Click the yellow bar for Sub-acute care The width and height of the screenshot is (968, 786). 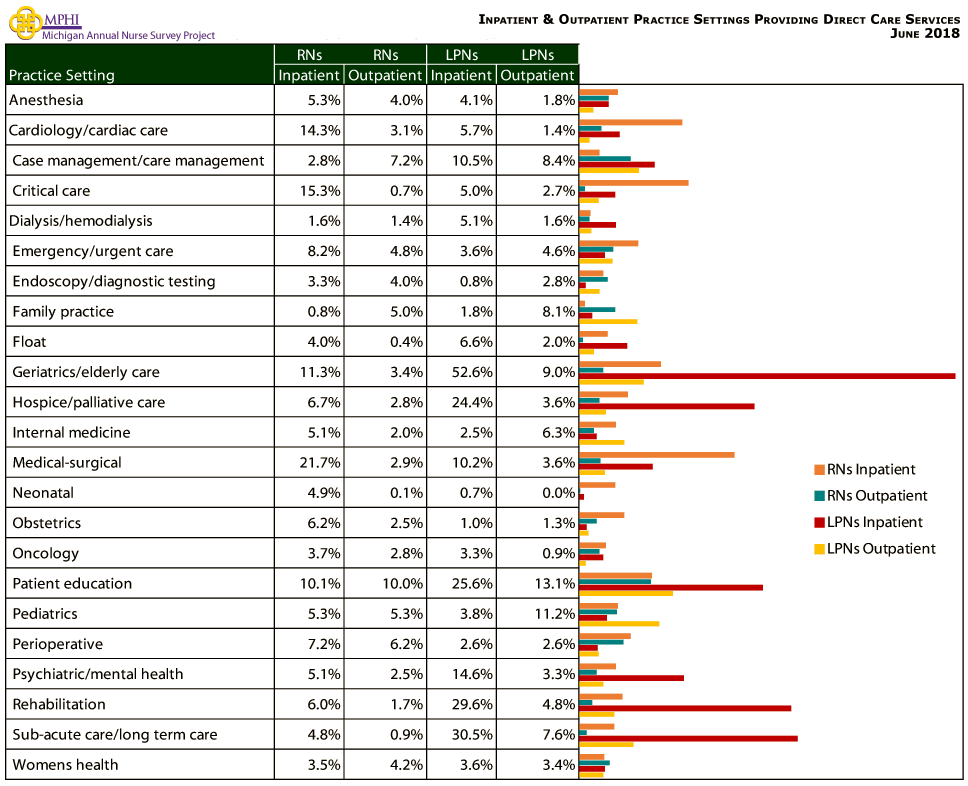click(605, 744)
